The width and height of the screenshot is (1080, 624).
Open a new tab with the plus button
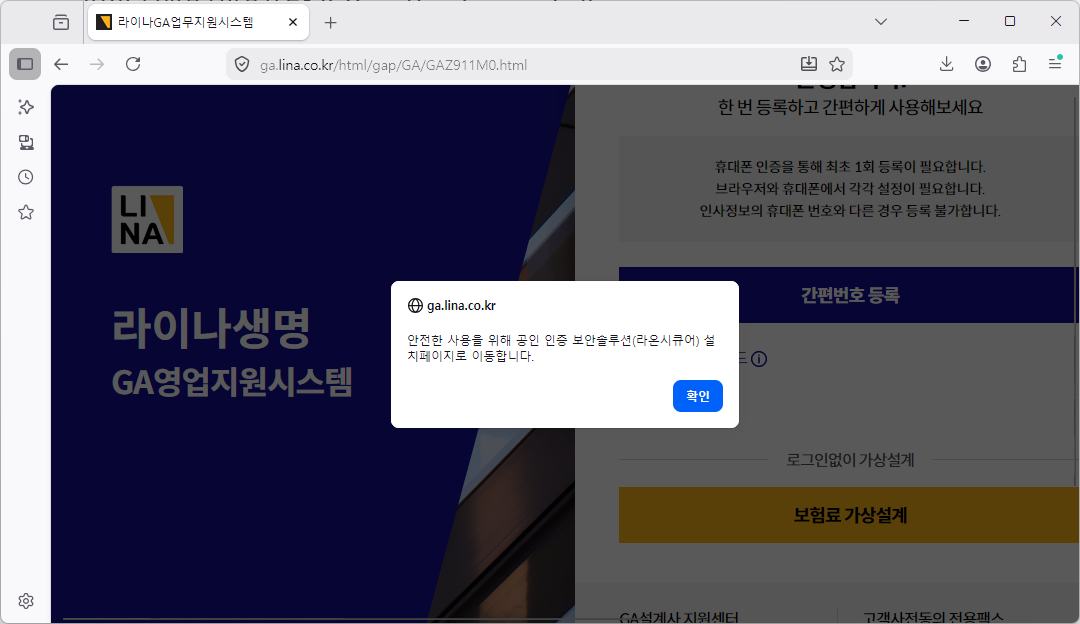click(331, 23)
